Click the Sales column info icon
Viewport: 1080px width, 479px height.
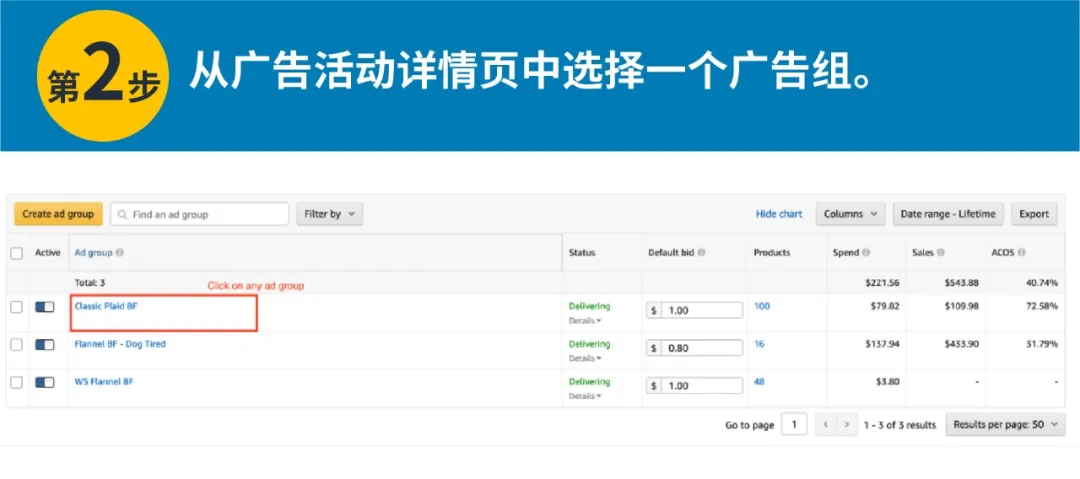point(942,253)
